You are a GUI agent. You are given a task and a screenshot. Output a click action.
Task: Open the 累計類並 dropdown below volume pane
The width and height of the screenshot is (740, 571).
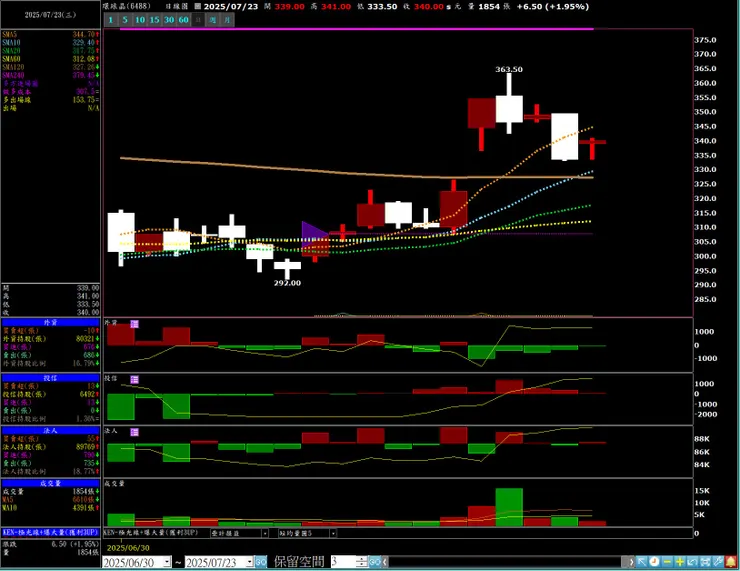pos(265,533)
